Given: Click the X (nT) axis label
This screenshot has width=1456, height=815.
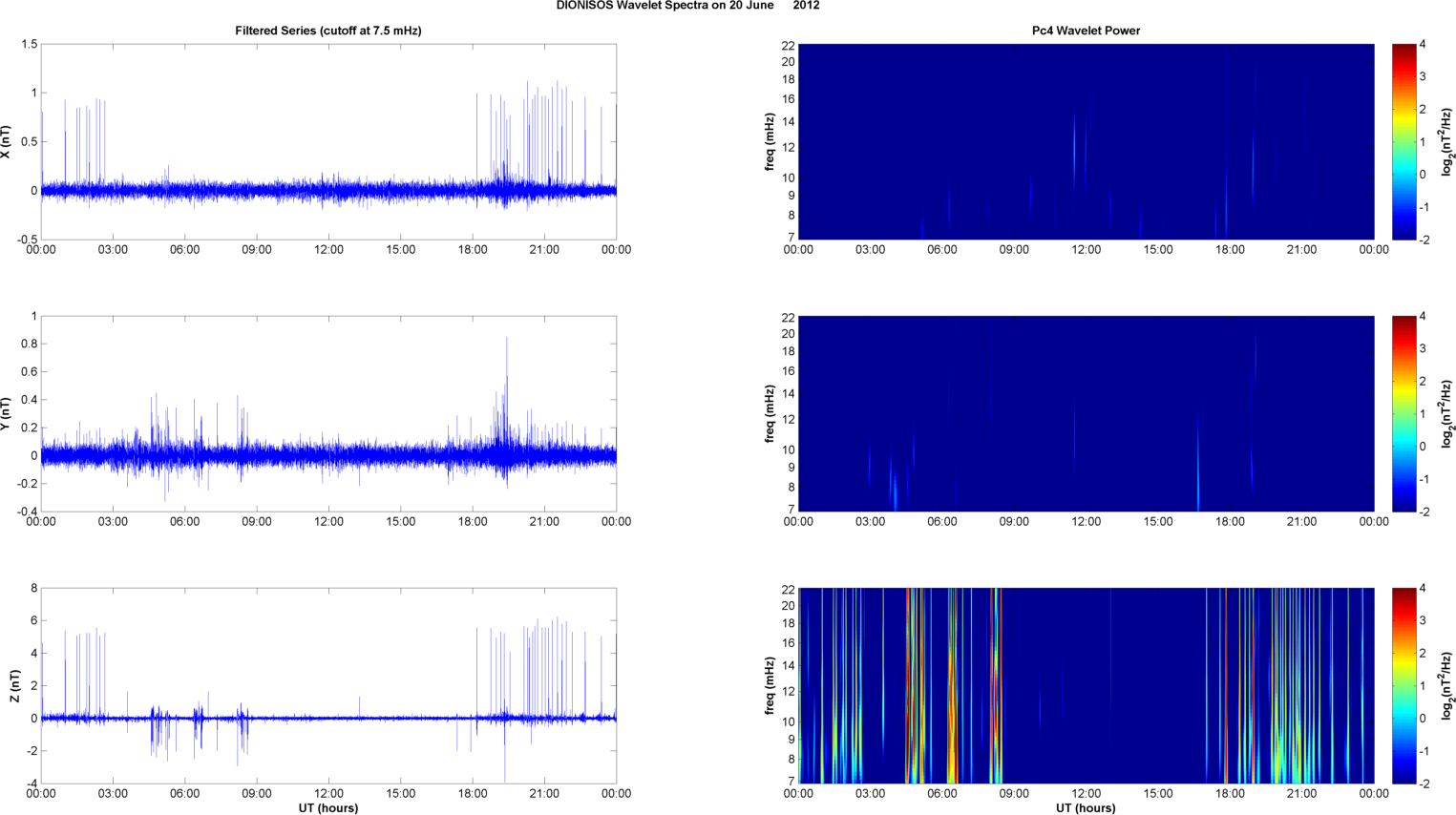Looking at the screenshot, I should tap(6, 141).
